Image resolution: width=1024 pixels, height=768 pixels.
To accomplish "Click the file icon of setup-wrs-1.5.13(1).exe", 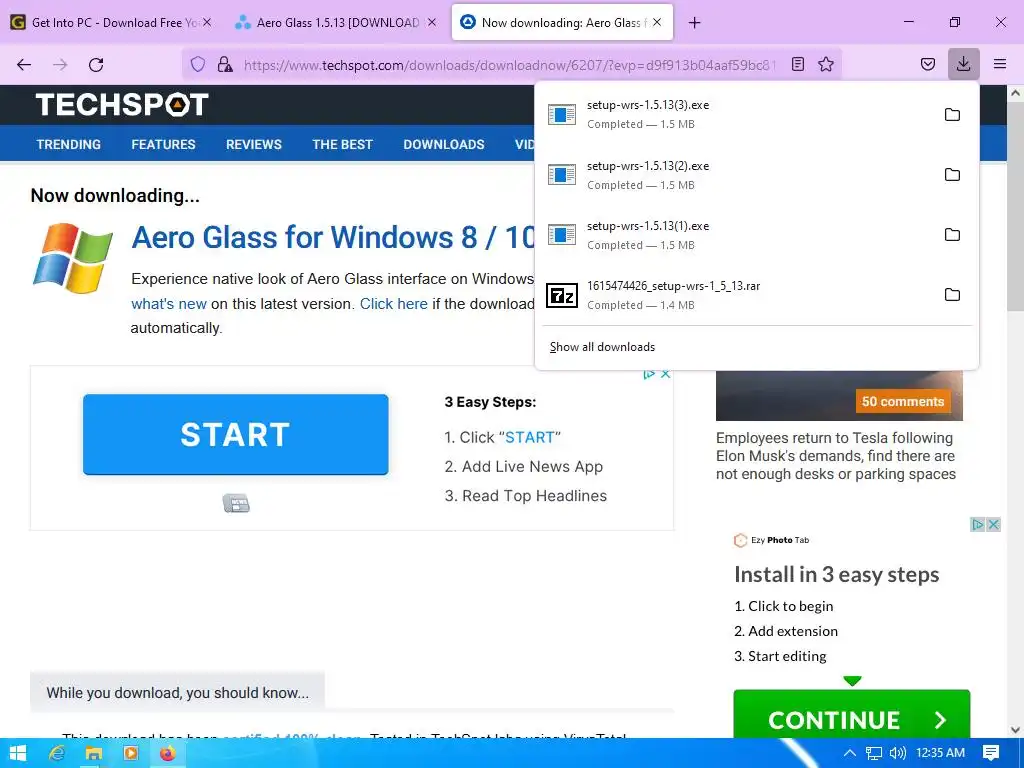I will point(562,235).
